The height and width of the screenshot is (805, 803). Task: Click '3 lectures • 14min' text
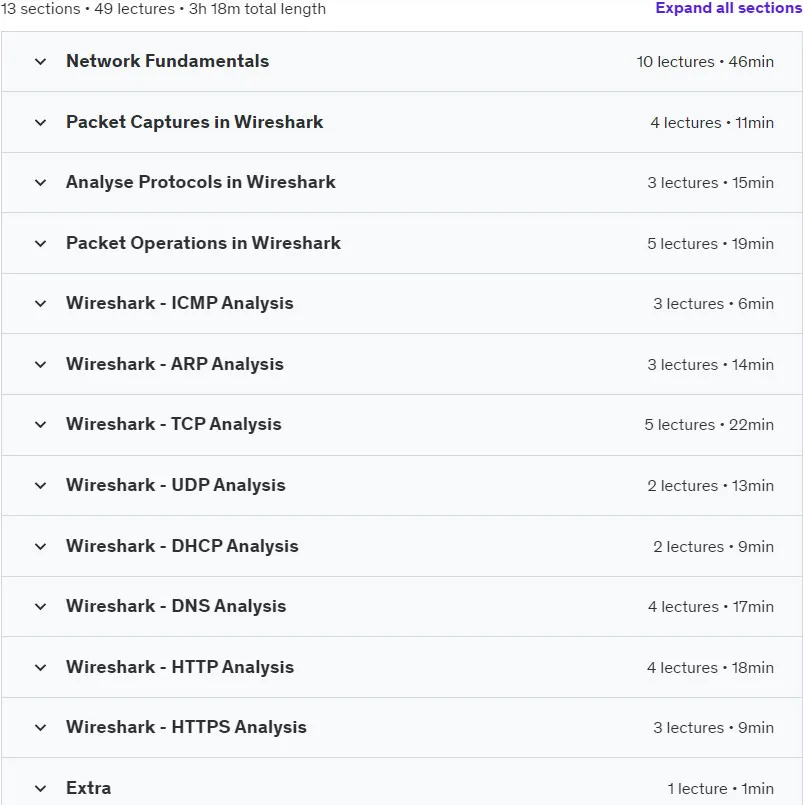pos(710,365)
